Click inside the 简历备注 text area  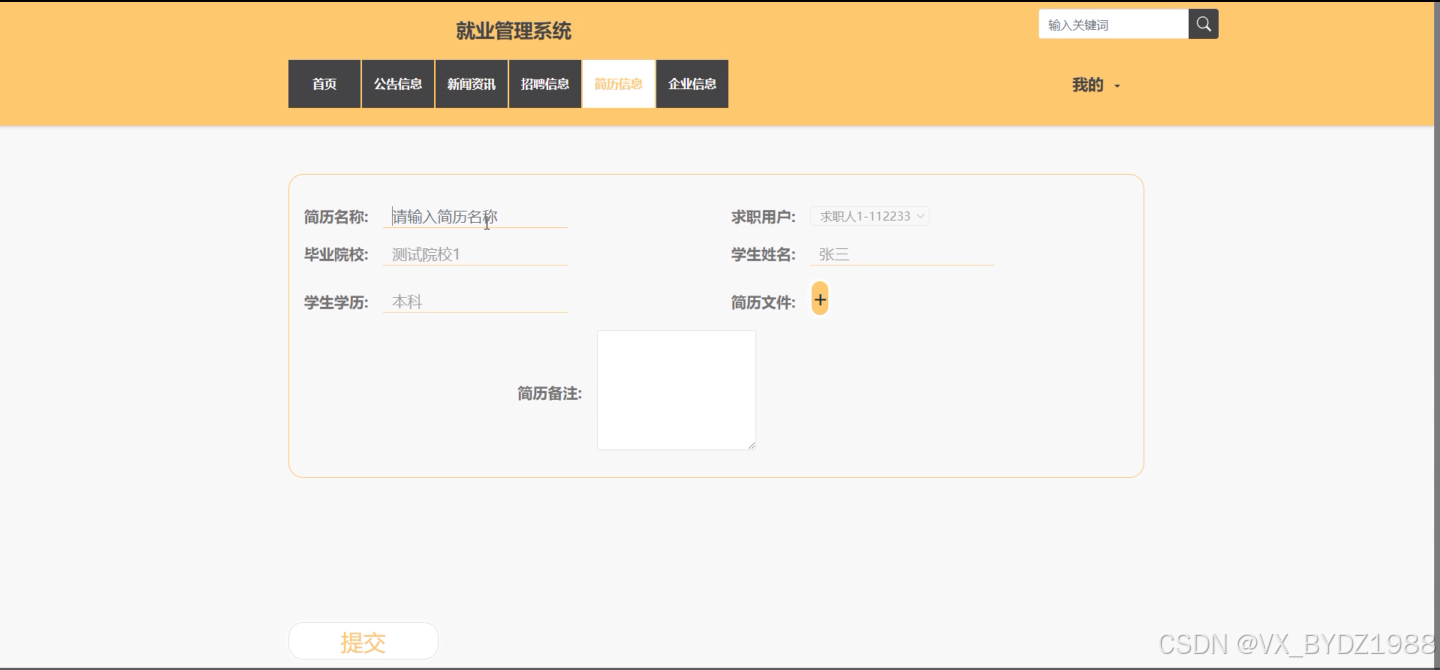point(676,390)
